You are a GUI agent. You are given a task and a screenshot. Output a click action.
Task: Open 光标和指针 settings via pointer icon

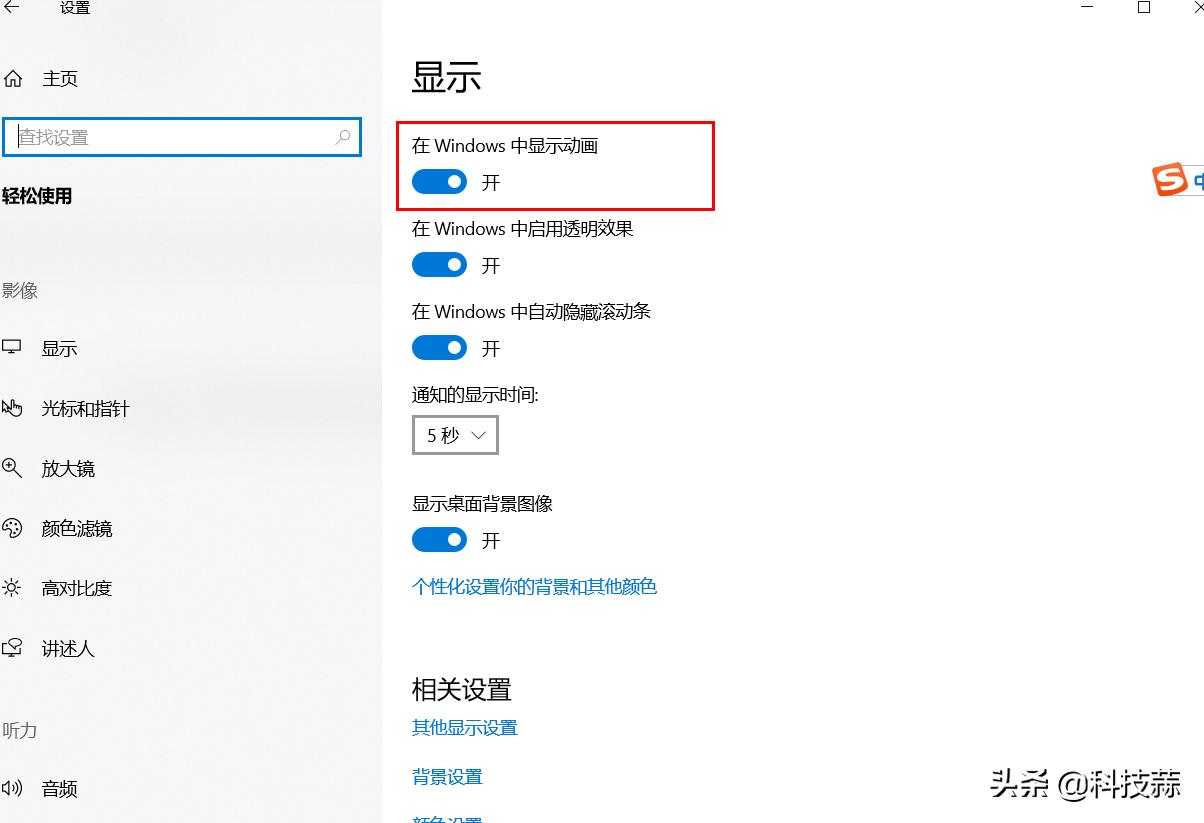click(x=12, y=407)
